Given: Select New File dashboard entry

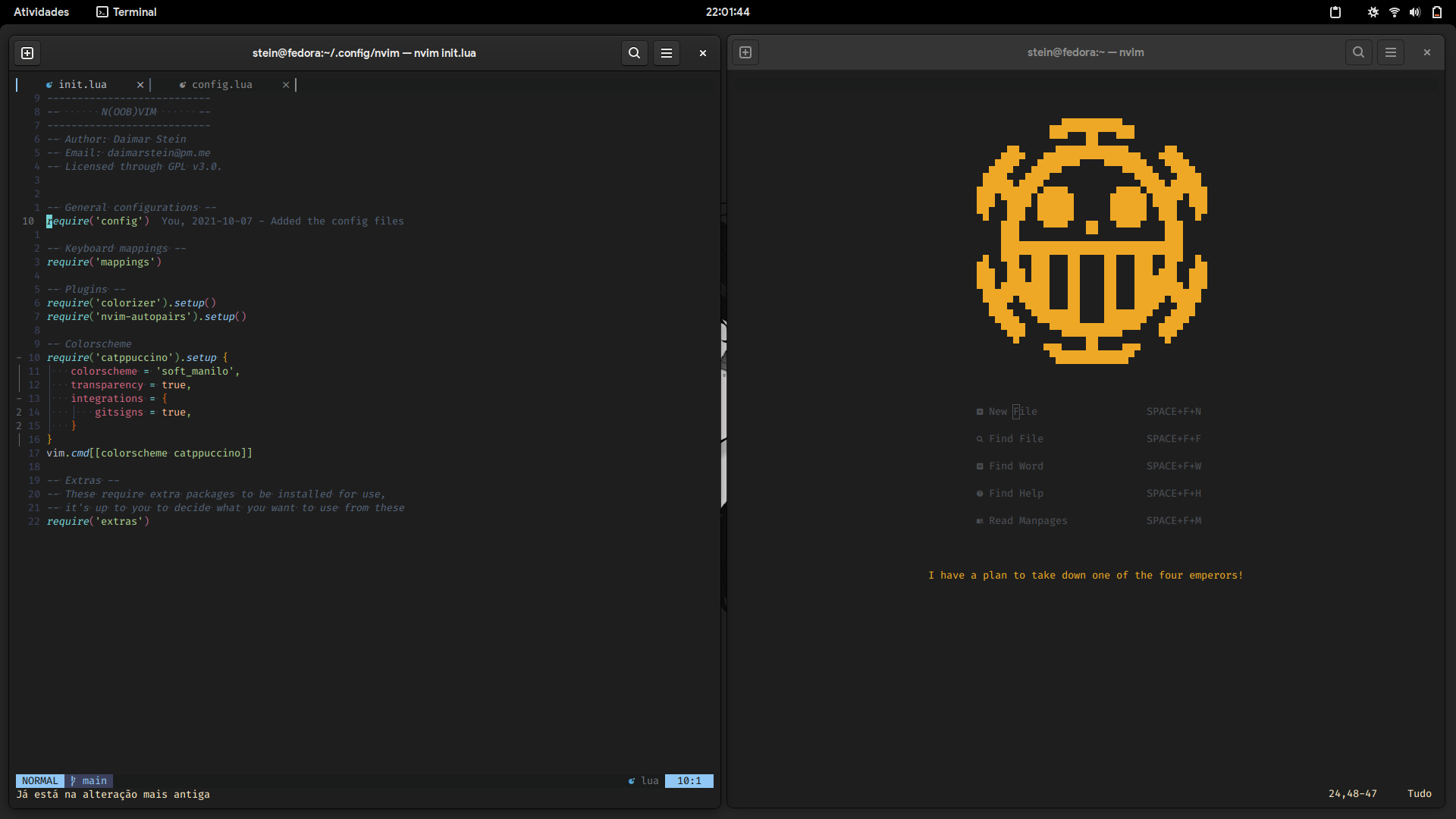Looking at the screenshot, I should pos(1012,412).
